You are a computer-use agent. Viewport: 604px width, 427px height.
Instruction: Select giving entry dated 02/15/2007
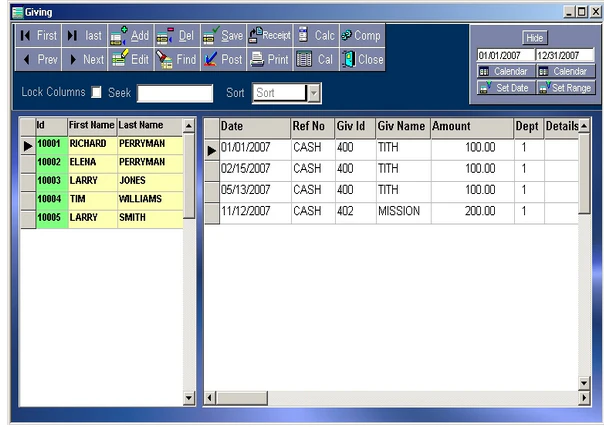(x=391, y=171)
